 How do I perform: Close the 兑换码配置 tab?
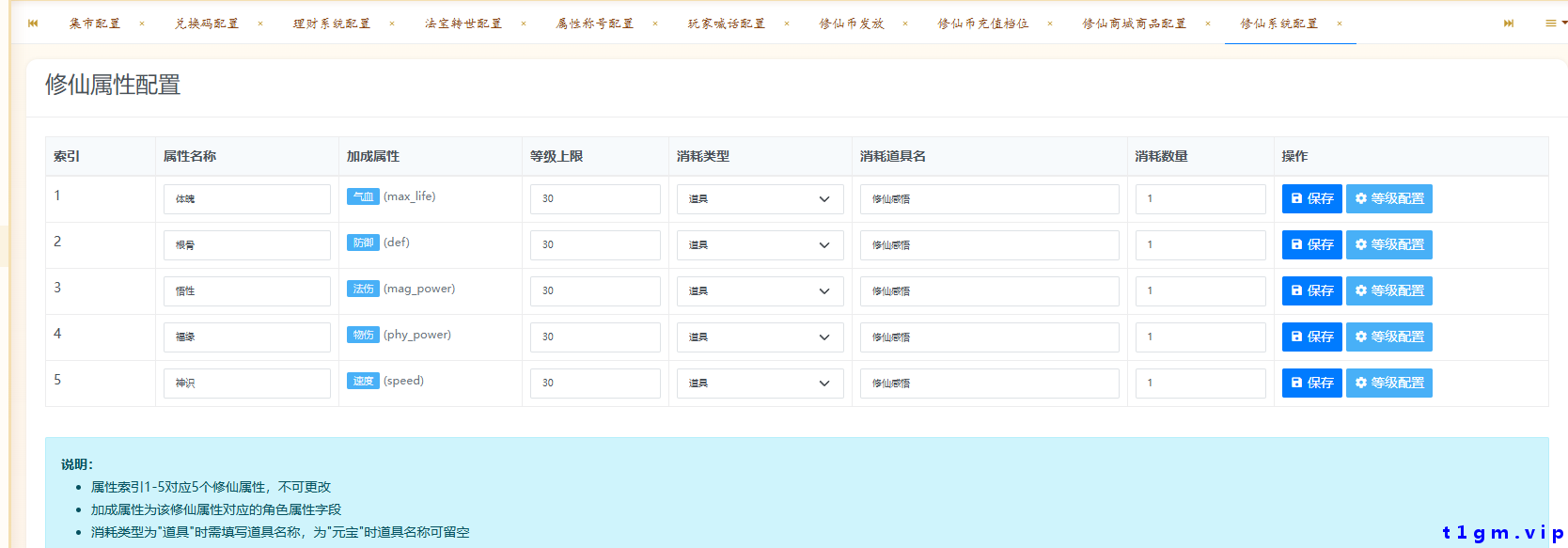click(260, 23)
